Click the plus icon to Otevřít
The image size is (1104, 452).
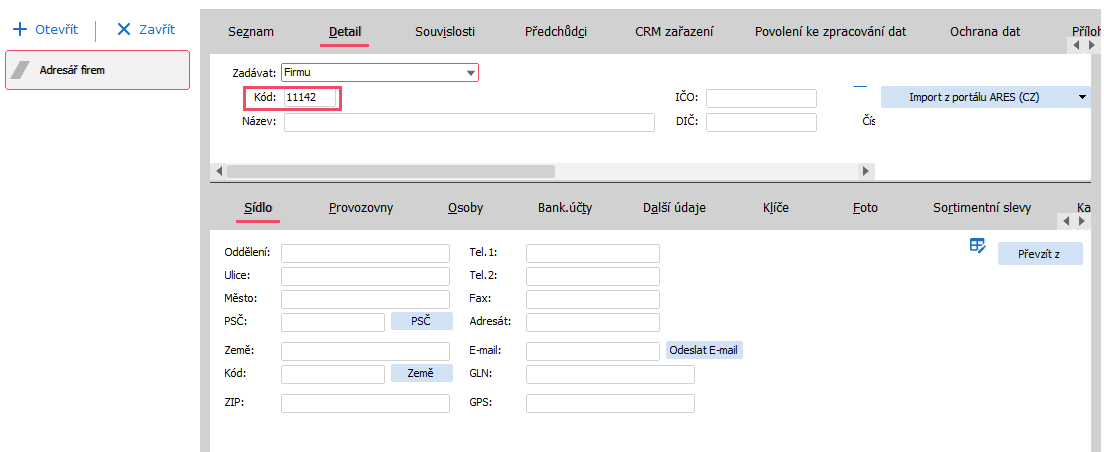(19, 30)
